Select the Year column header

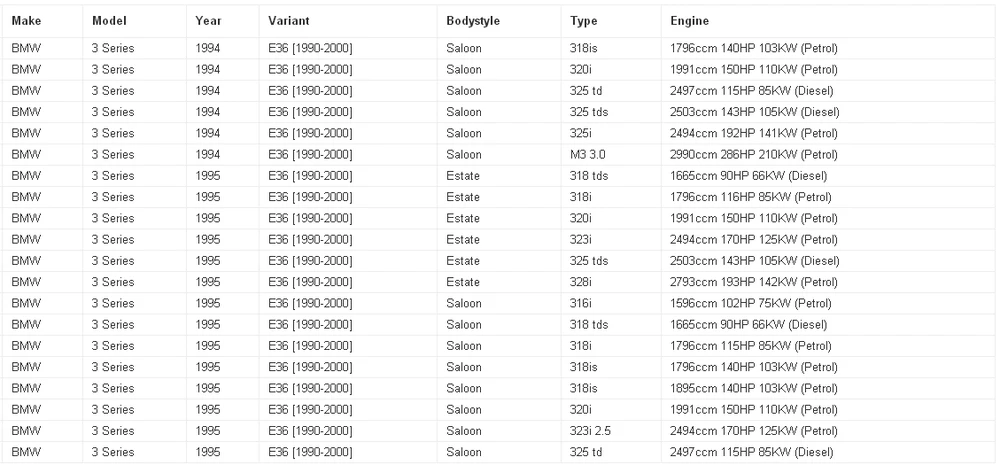point(209,21)
